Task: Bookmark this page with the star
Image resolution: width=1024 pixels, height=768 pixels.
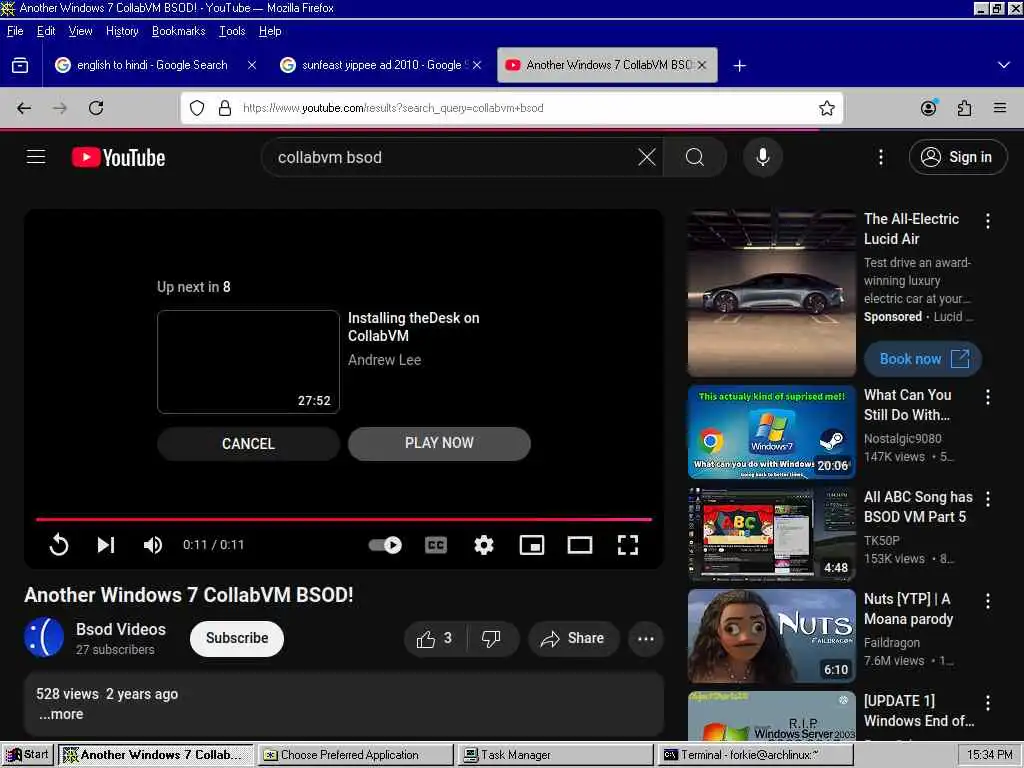Action: click(x=827, y=108)
